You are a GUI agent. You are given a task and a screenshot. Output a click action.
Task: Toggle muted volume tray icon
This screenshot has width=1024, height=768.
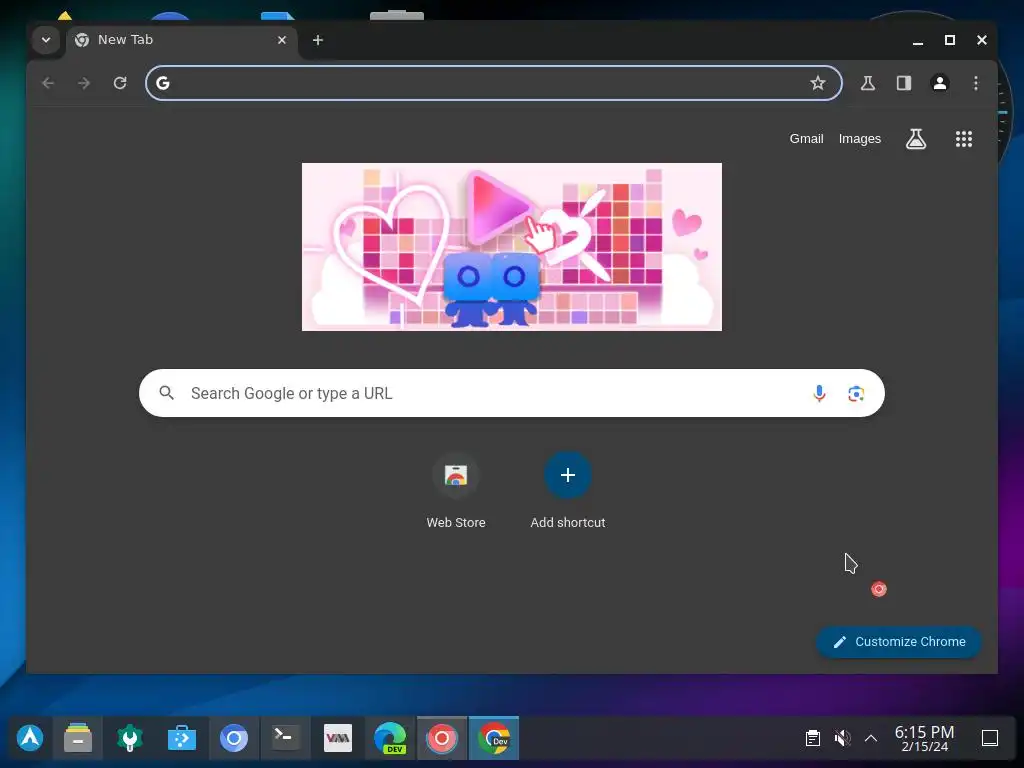842,738
